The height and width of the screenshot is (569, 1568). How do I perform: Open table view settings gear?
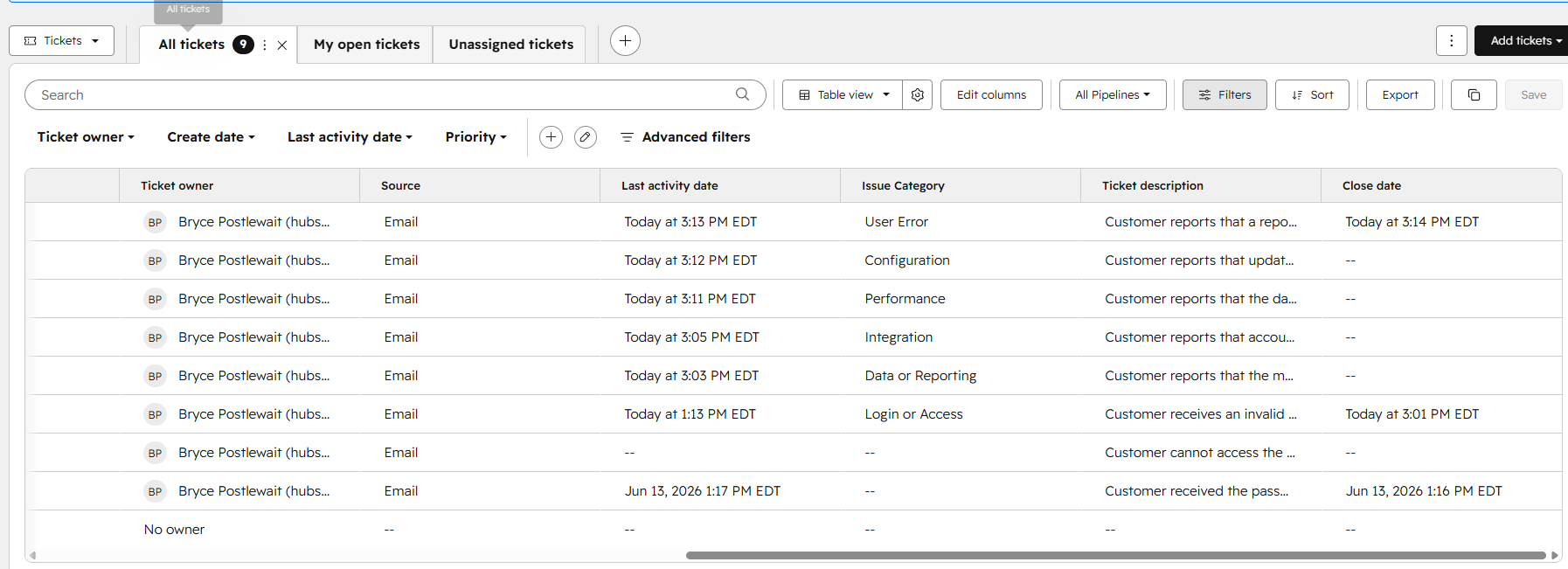tap(917, 94)
